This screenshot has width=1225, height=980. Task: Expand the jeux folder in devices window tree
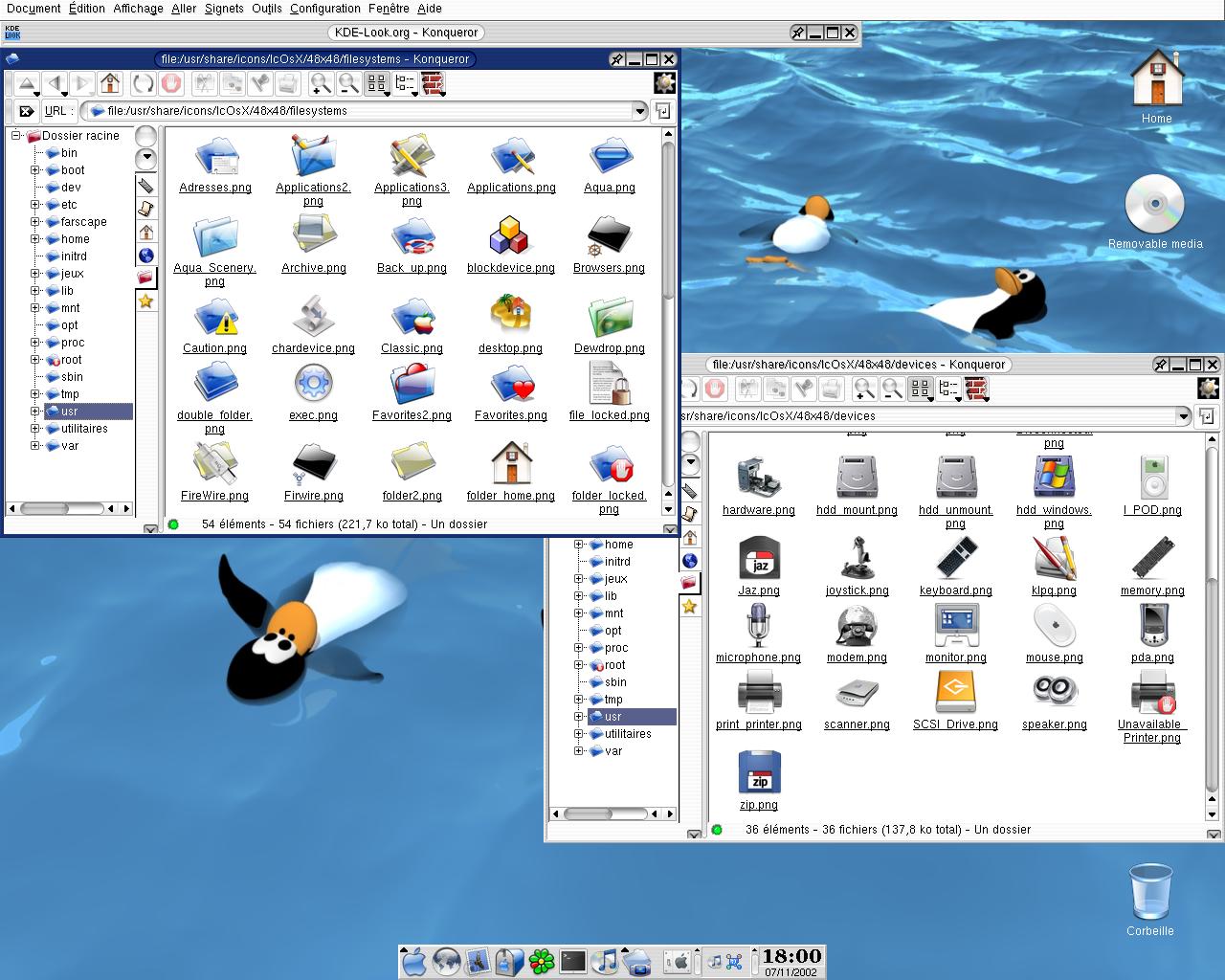[x=579, y=579]
